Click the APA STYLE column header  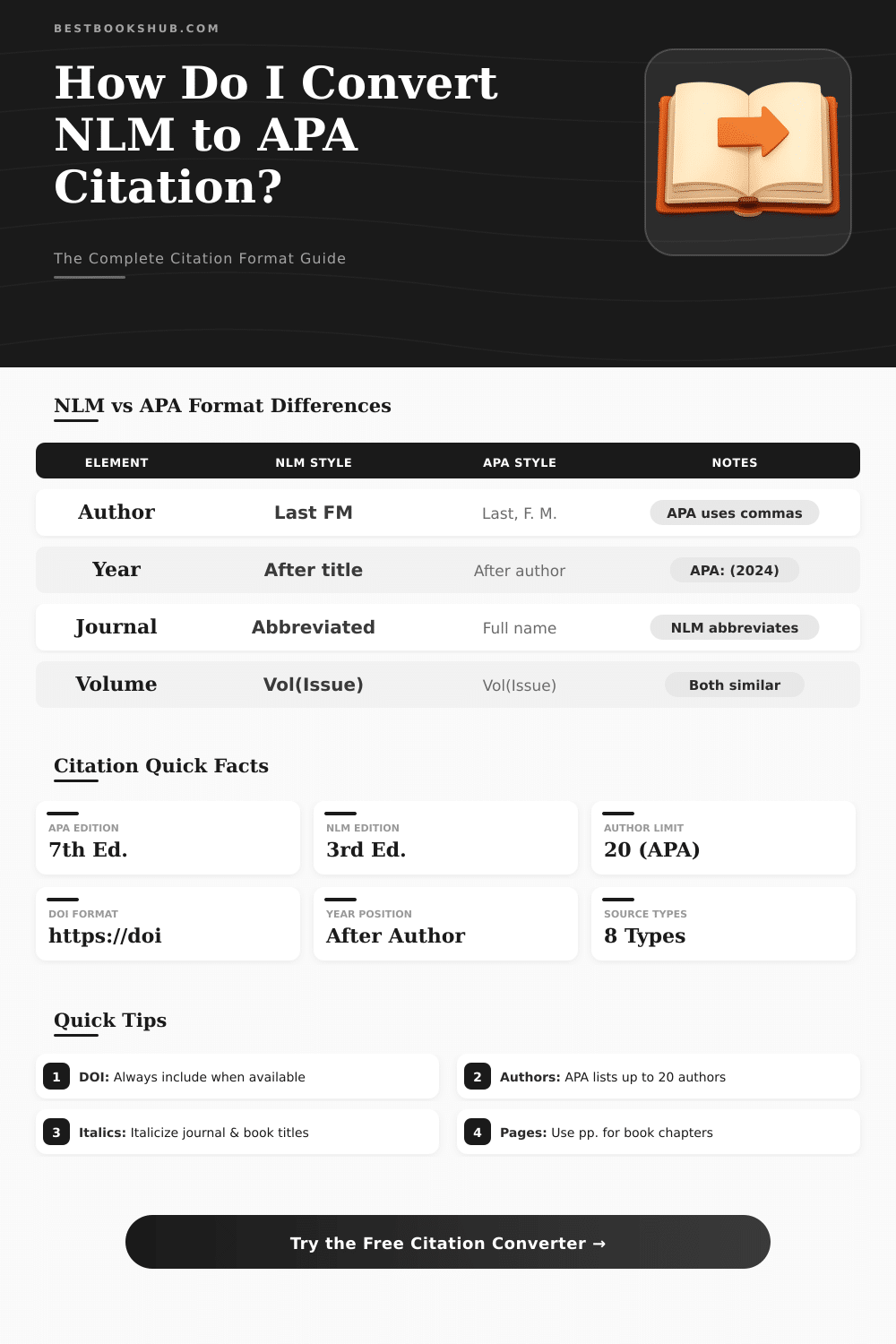click(520, 462)
